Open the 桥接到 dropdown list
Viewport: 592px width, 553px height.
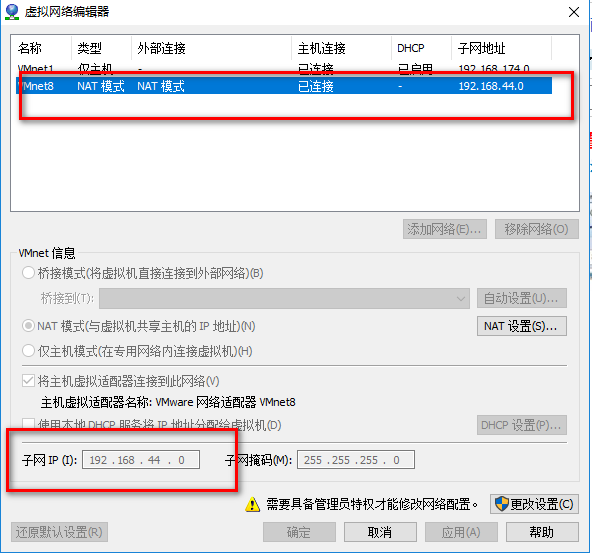click(284, 299)
